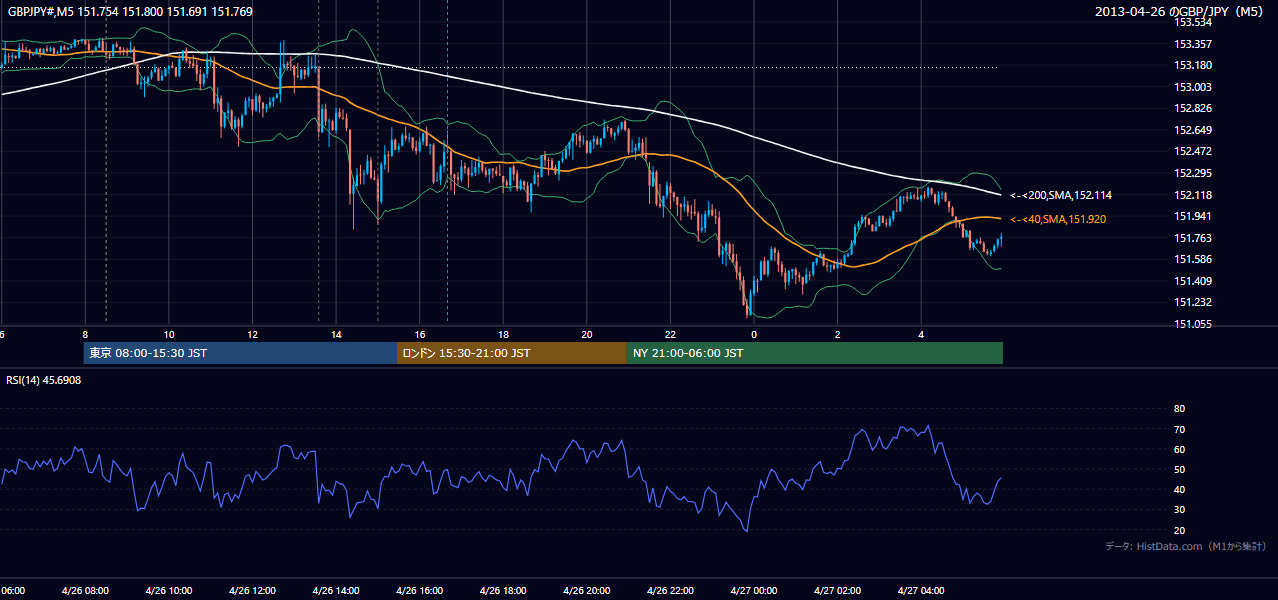This screenshot has height=600, width=1278.
Task: Click price axis label 151.763
Action: pos(1193,238)
